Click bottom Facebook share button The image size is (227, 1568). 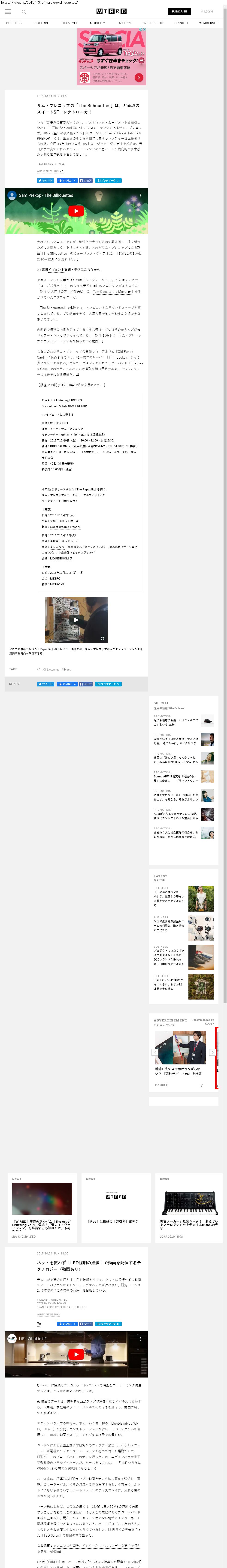(86, 684)
